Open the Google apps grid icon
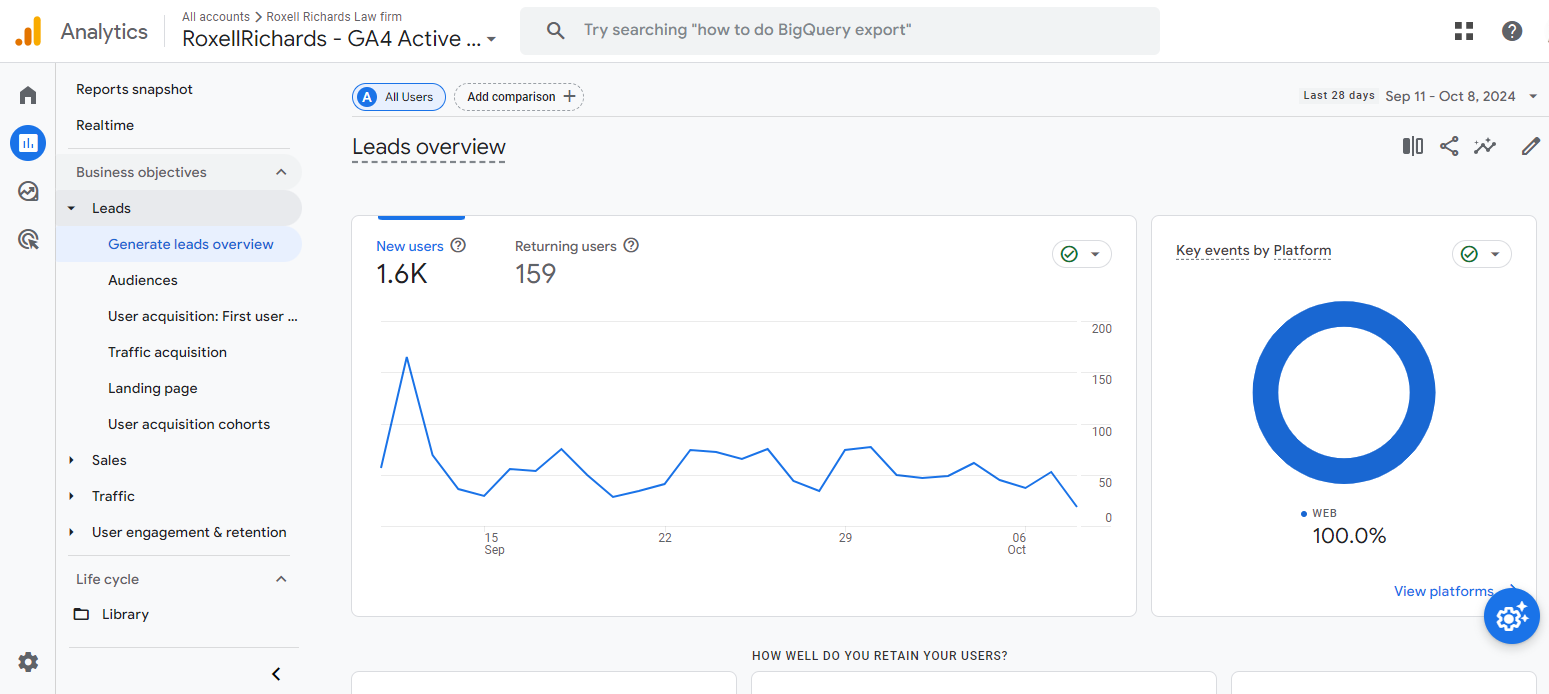1549x694 pixels. [1463, 31]
